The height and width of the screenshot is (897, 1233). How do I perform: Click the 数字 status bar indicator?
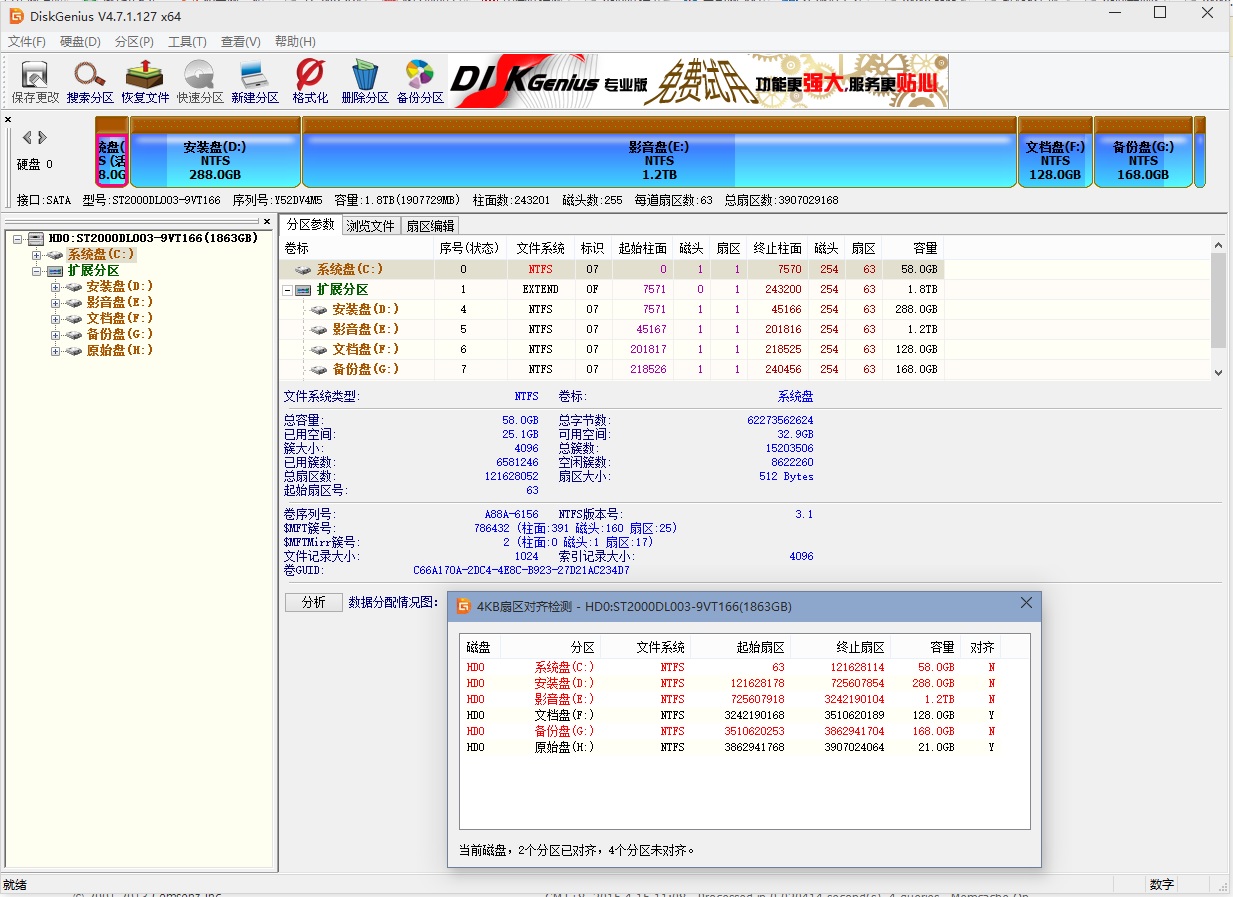1161,885
